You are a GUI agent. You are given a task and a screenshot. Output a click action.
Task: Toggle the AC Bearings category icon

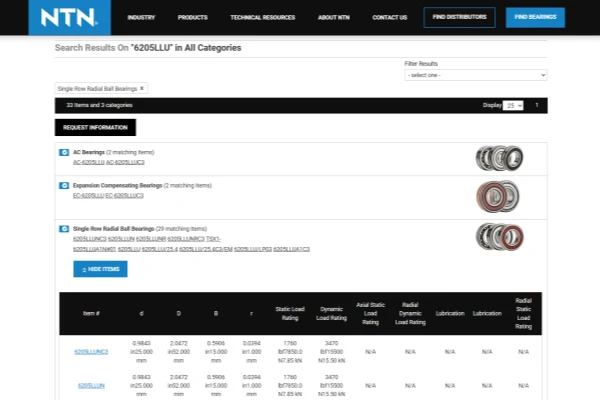click(x=64, y=152)
